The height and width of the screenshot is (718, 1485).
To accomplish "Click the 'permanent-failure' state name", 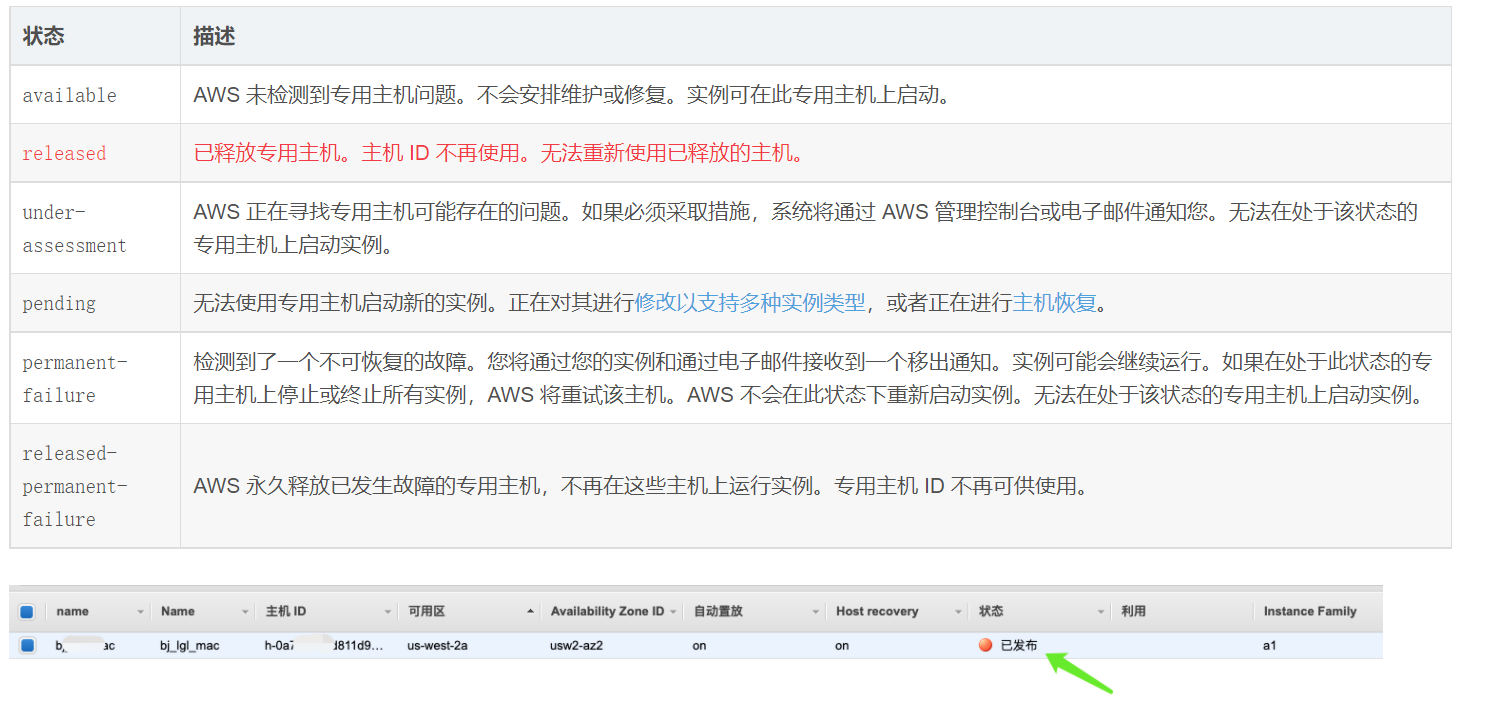I will pyautogui.click(x=75, y=379).
